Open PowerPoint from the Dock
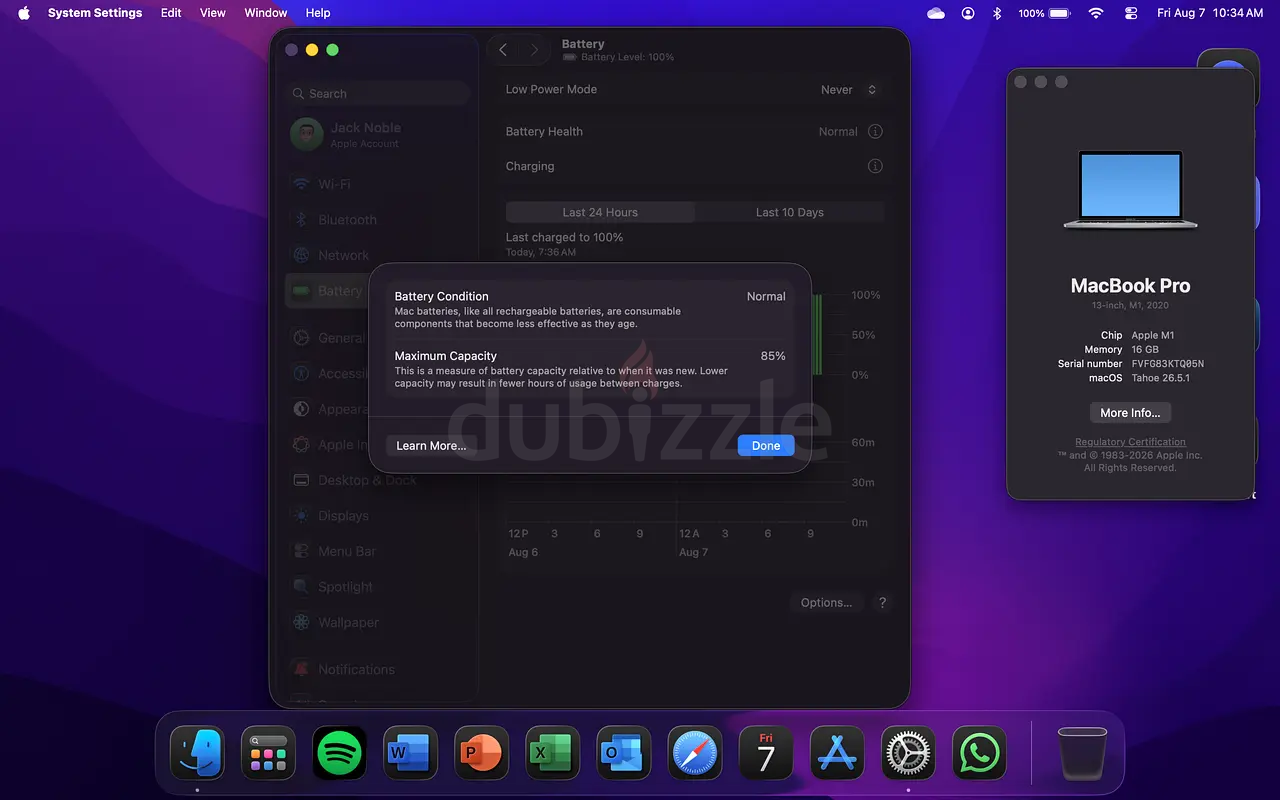The height and width of the screenshot is (800, 1280). coord(481,753)
